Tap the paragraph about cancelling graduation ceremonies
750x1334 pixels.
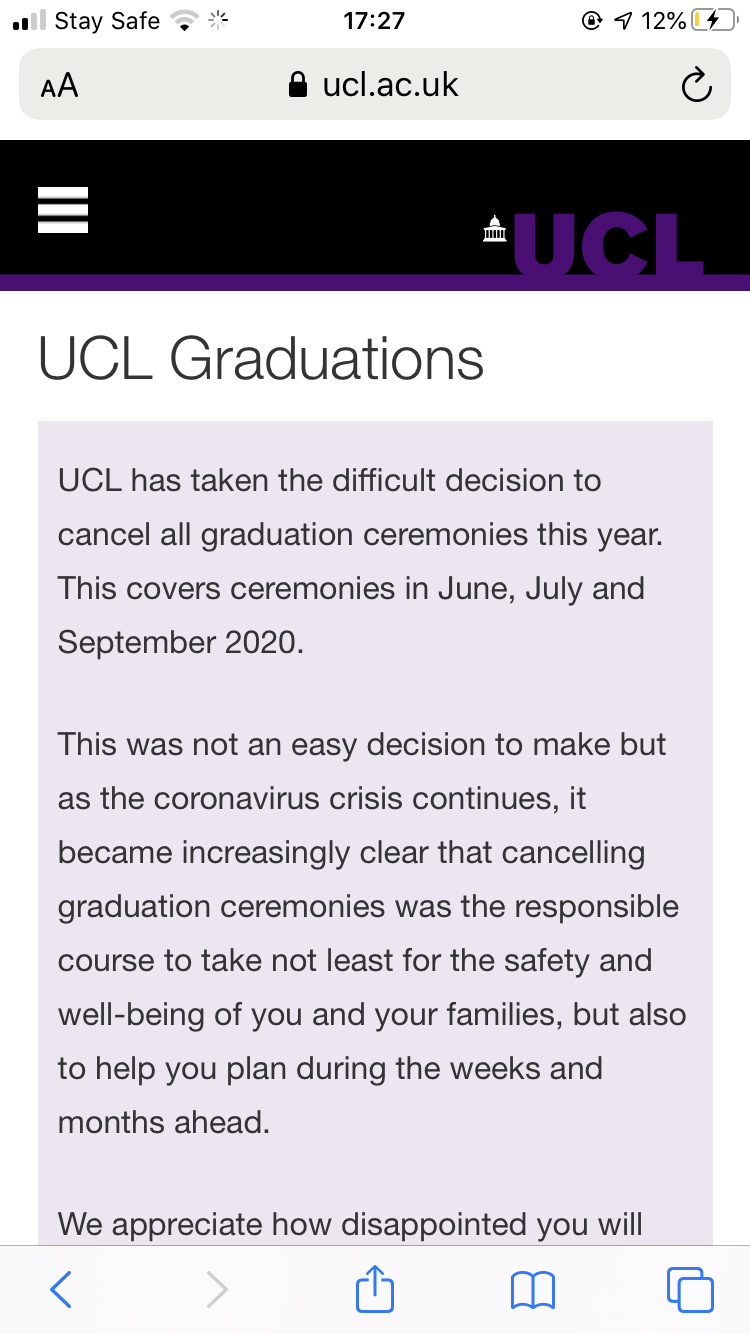coord(360,561)
